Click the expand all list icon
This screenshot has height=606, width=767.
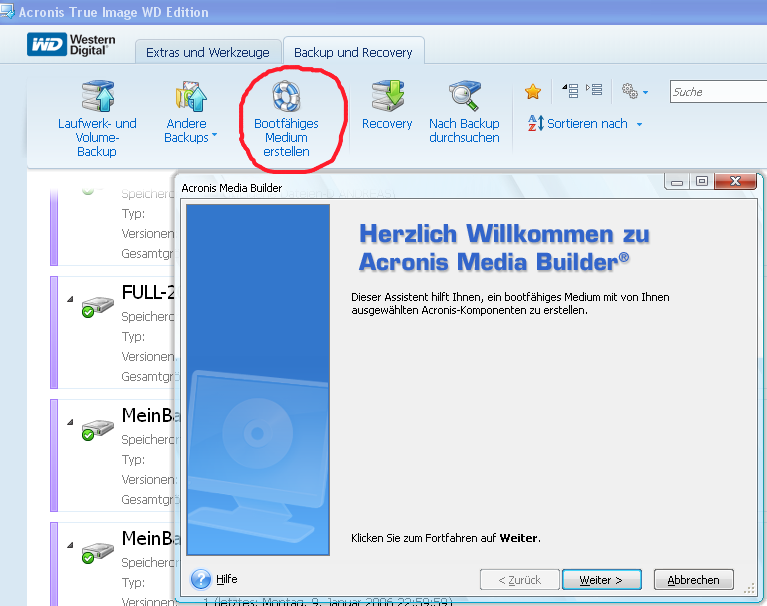(594, 90)
